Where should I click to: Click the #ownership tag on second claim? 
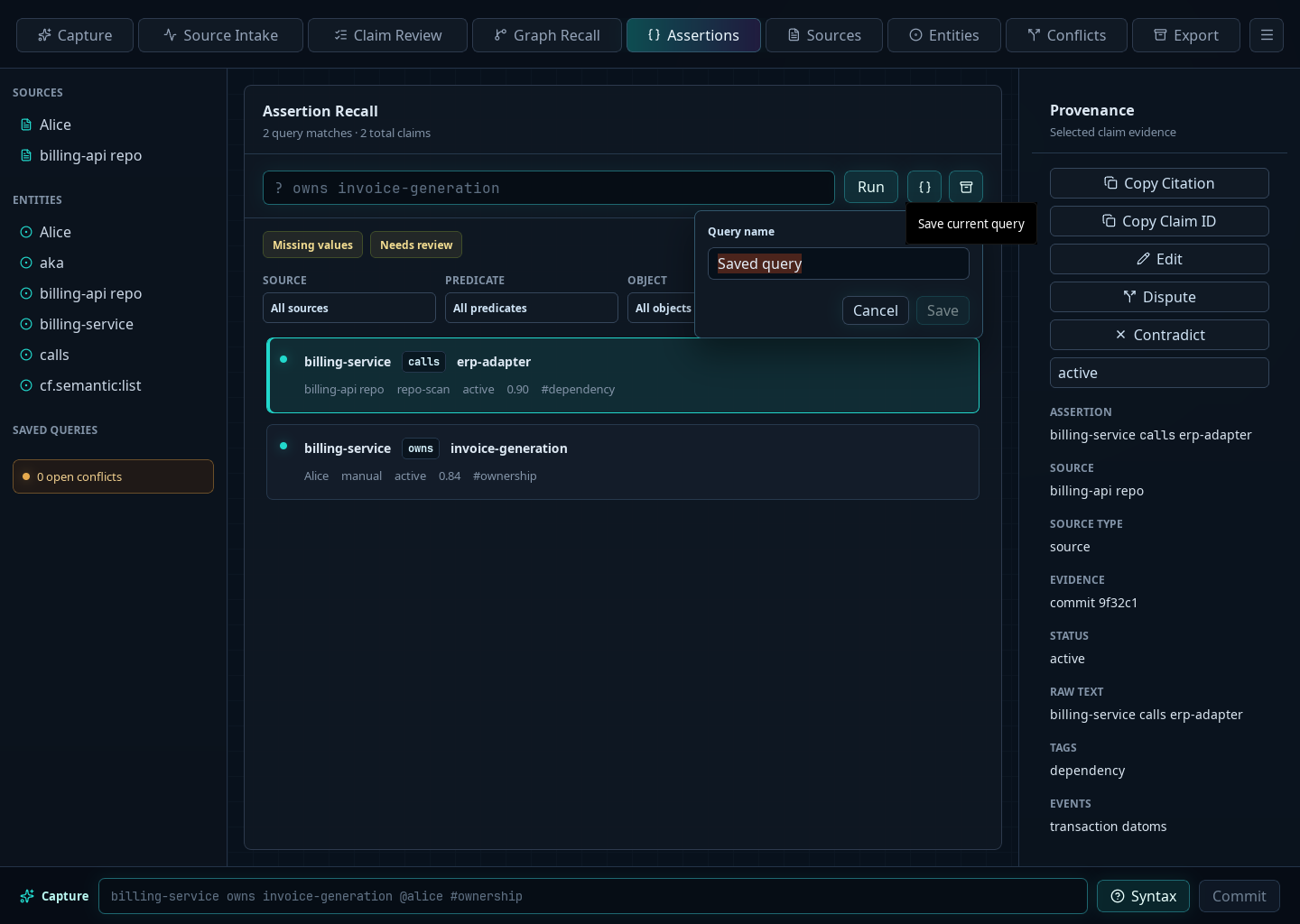tap(505, 476)
